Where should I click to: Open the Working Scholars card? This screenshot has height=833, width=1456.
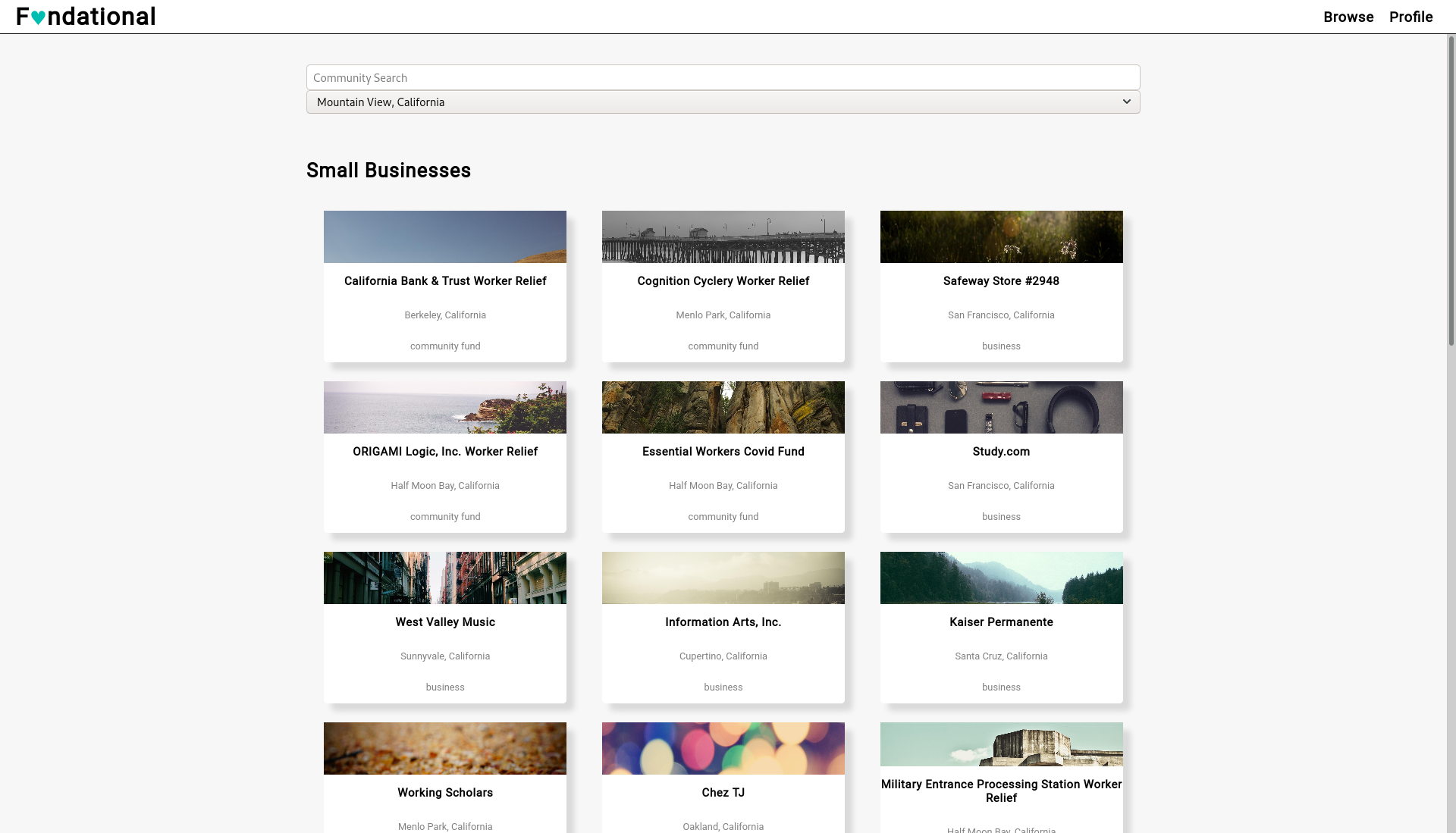[x=445, y=793]
